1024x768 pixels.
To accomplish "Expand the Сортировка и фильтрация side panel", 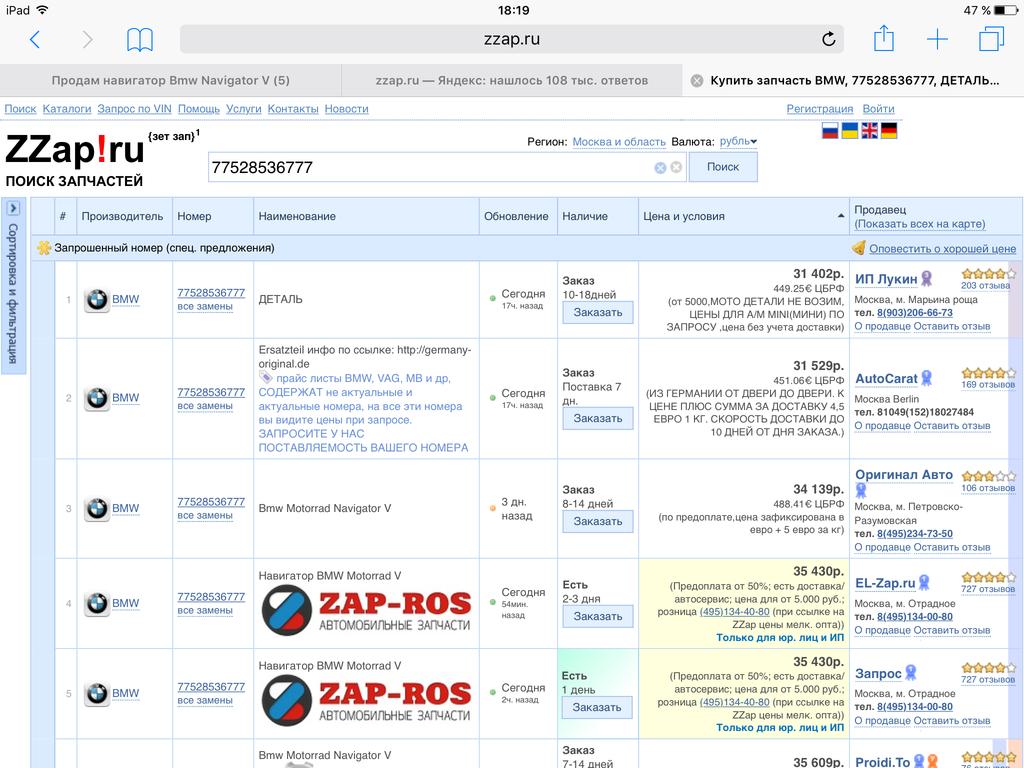I will click(x=13, y=208).
